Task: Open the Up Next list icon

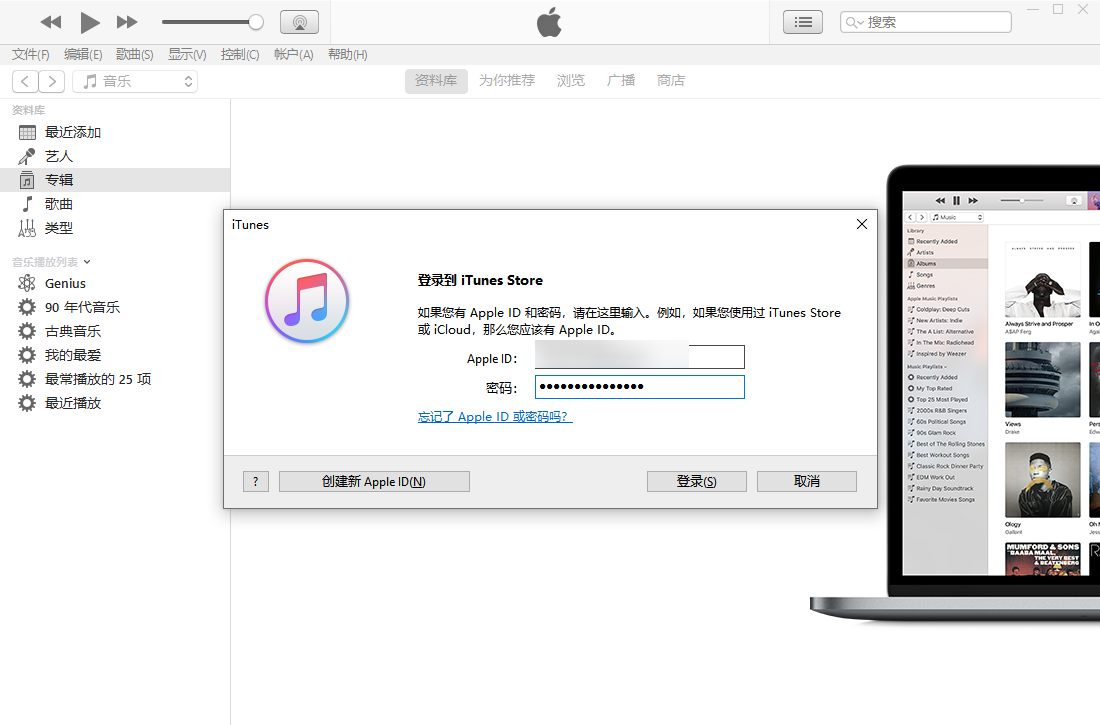Action: (x=803, y=21)
